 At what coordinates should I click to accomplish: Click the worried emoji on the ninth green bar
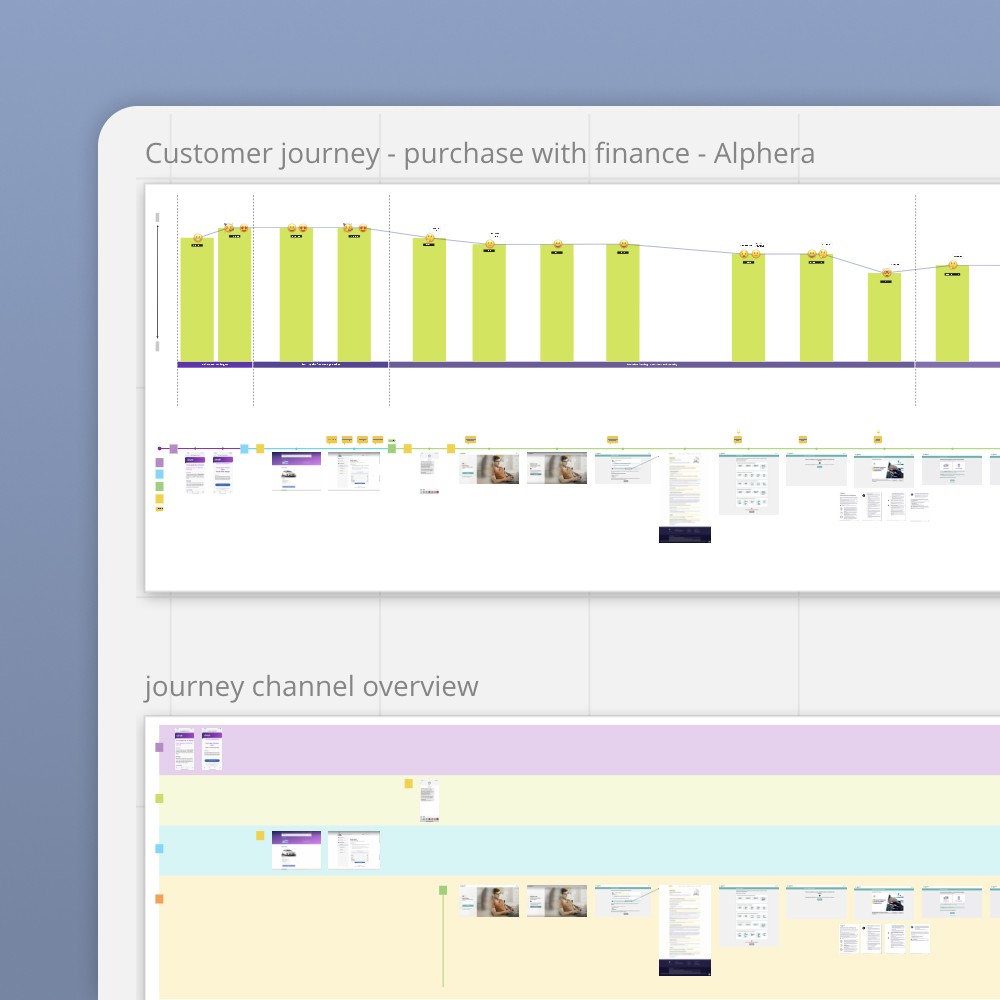(x=744, y=254)
